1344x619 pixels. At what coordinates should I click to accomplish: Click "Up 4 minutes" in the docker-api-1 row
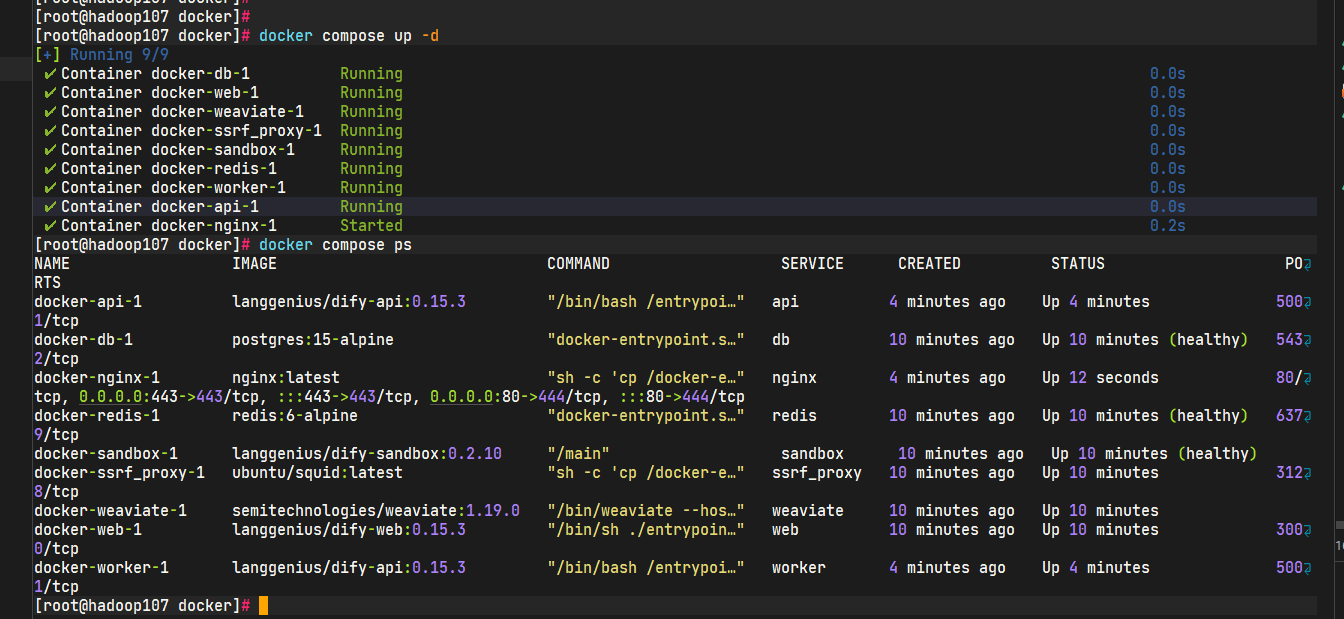pyautogui.click(x=1096, y=302)
